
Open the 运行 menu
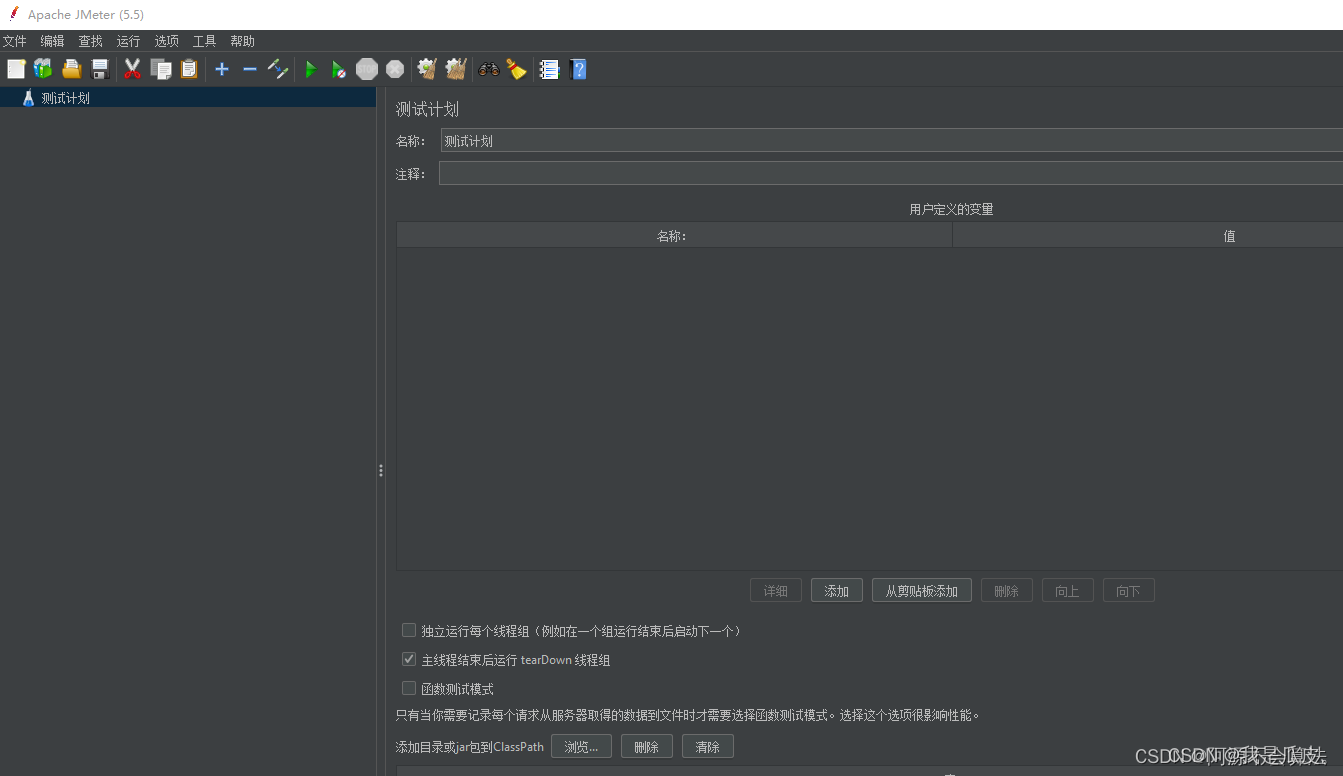(x=128, y=41)
